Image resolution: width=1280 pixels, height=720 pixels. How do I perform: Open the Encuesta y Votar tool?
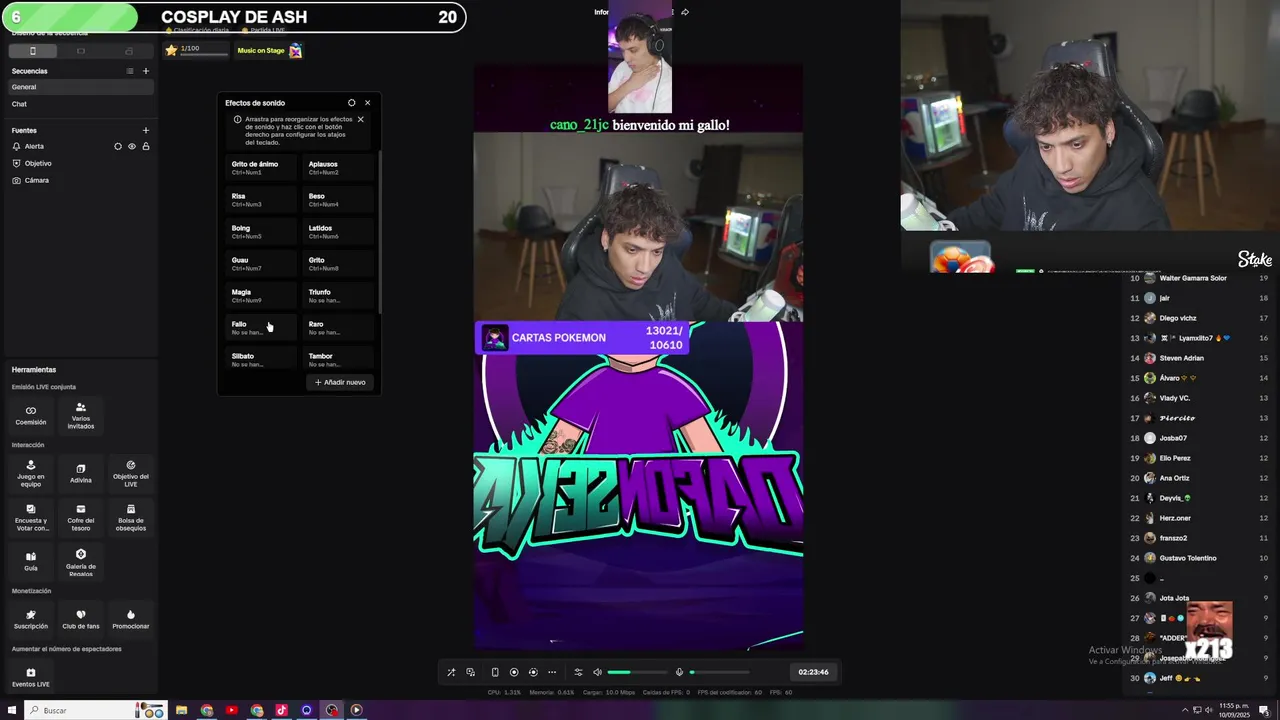point(31,517)
